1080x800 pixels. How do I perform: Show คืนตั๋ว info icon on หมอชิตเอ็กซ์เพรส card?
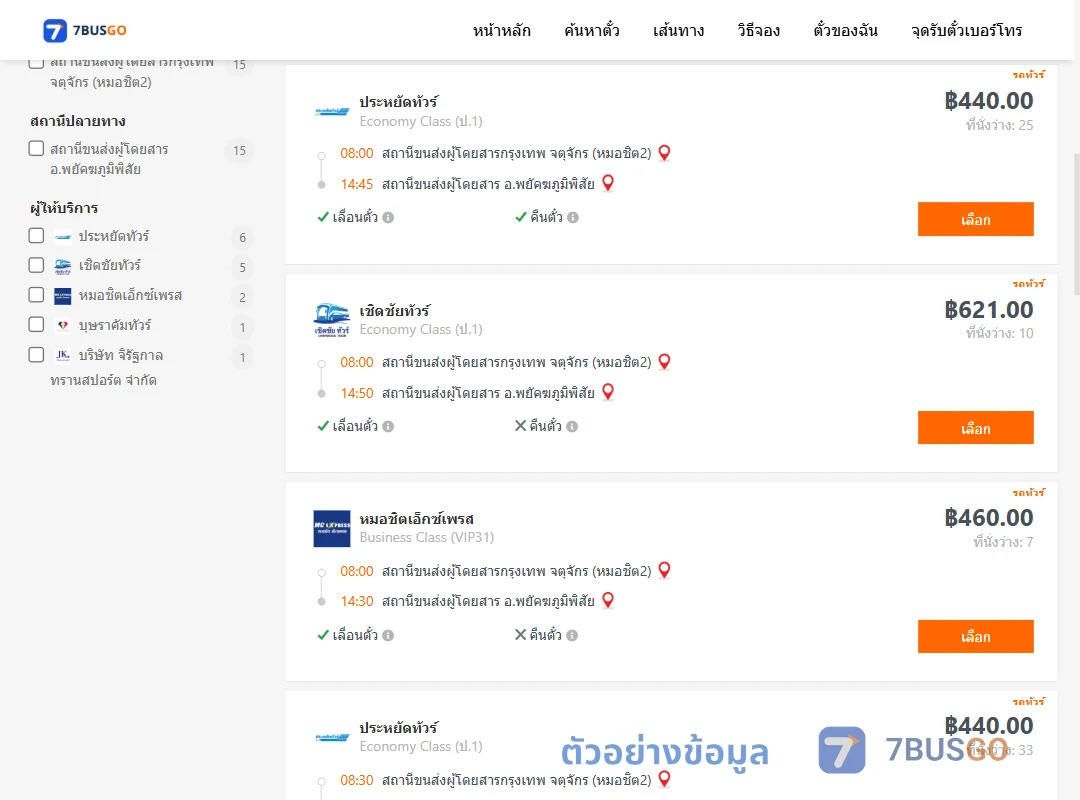click(x=572, y=635)
